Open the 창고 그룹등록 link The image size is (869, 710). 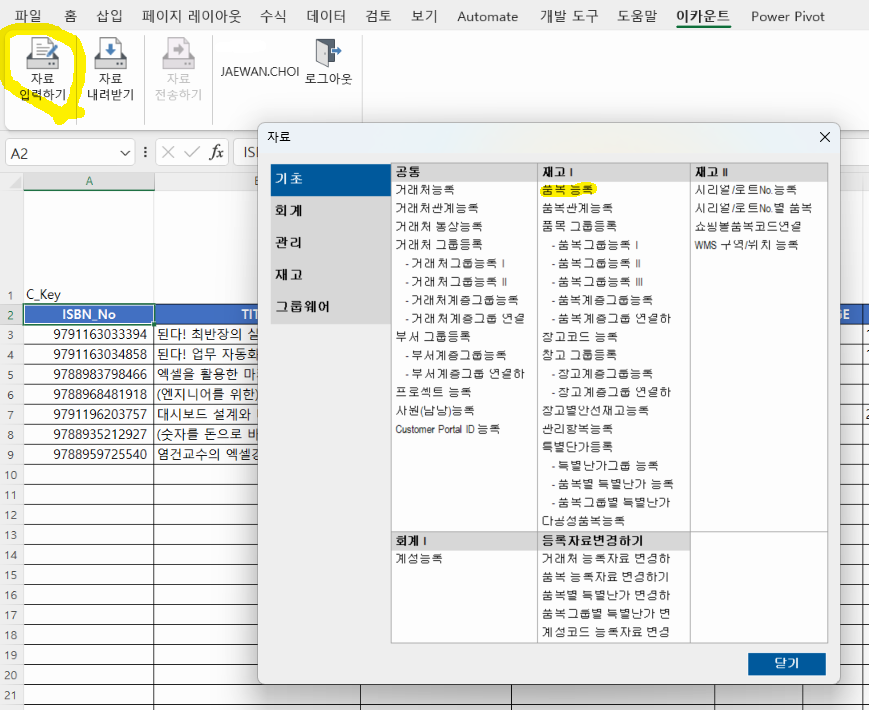(579, 355)
